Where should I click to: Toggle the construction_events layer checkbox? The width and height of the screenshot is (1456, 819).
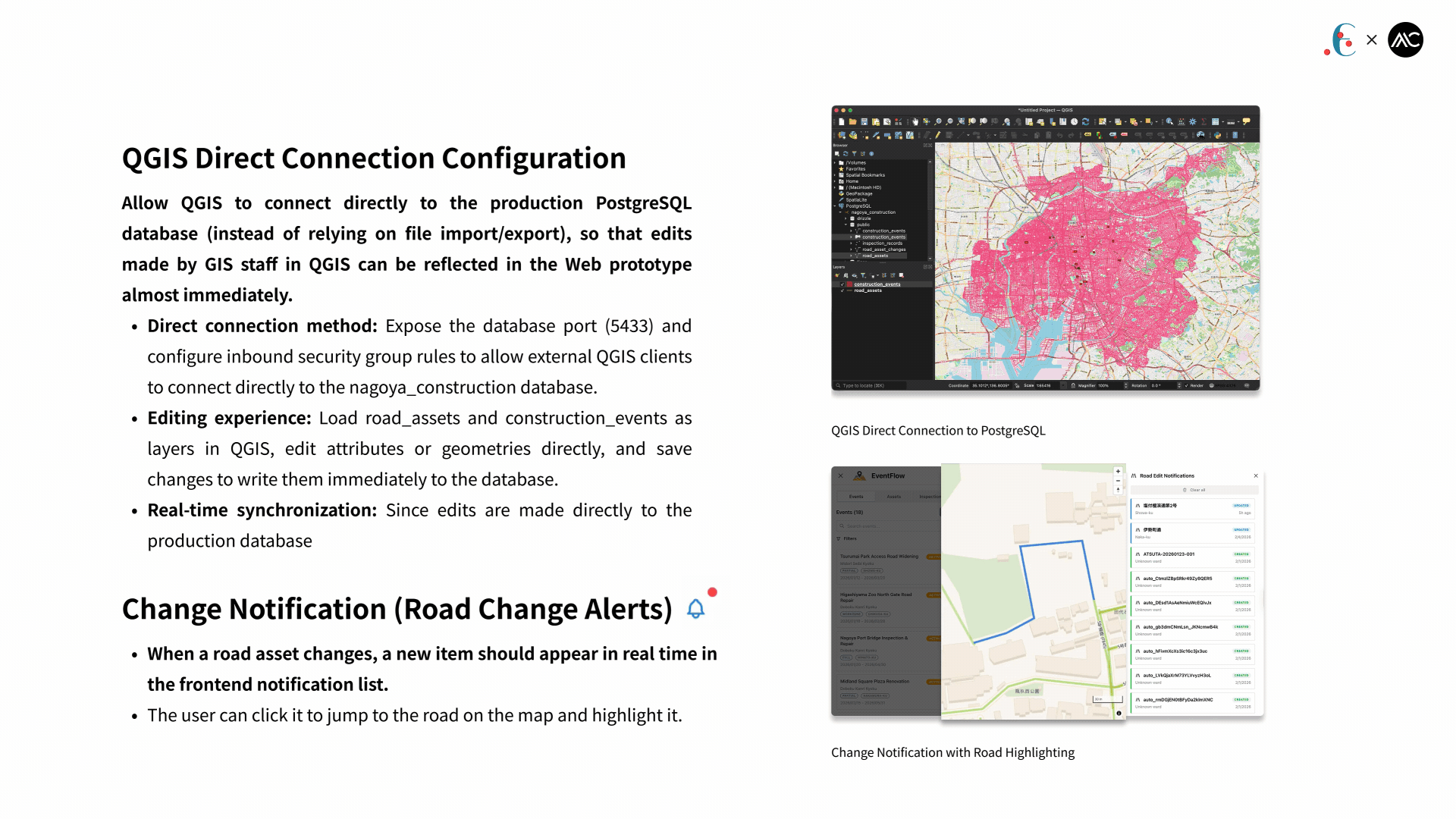coord(842,284)
